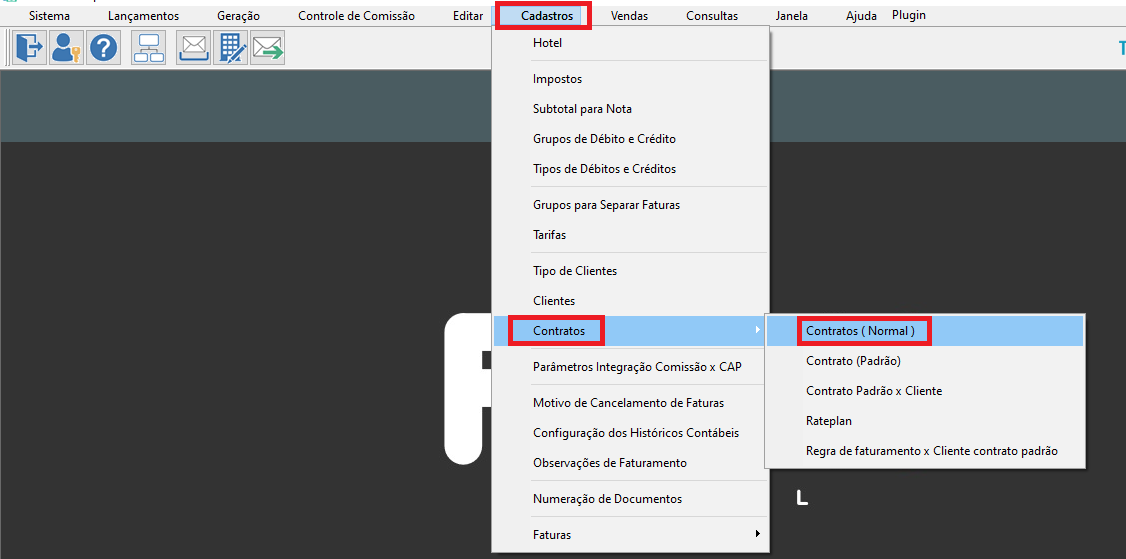
Task: Select Hotel in the Cadastros menu
Action: 630,43
